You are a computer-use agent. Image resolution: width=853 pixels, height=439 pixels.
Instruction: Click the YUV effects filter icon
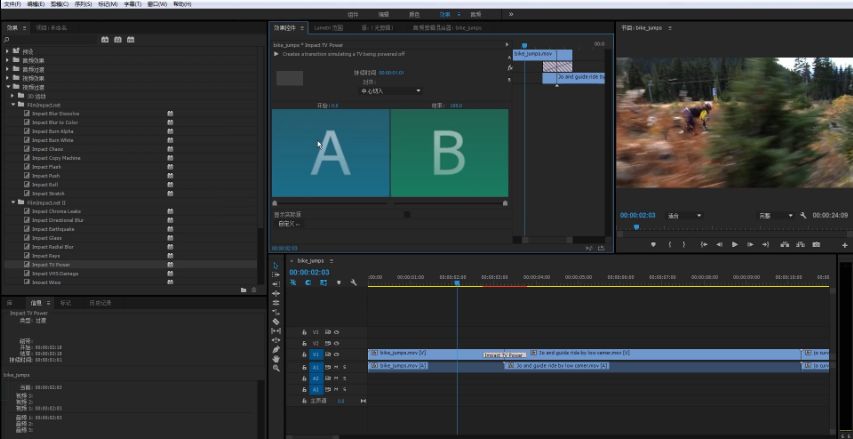coord(131,40)
